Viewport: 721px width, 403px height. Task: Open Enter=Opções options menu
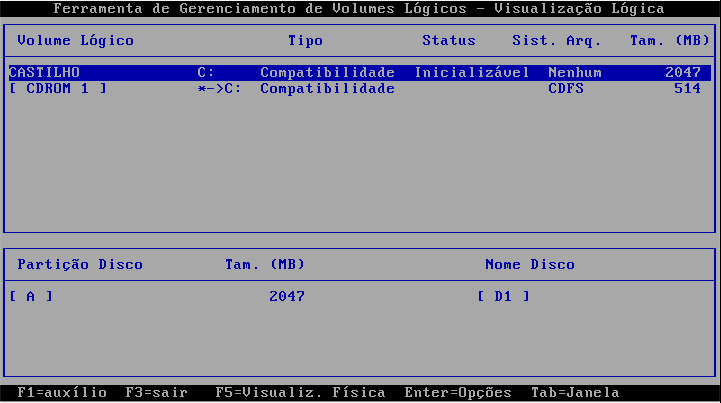coord(457,393)
